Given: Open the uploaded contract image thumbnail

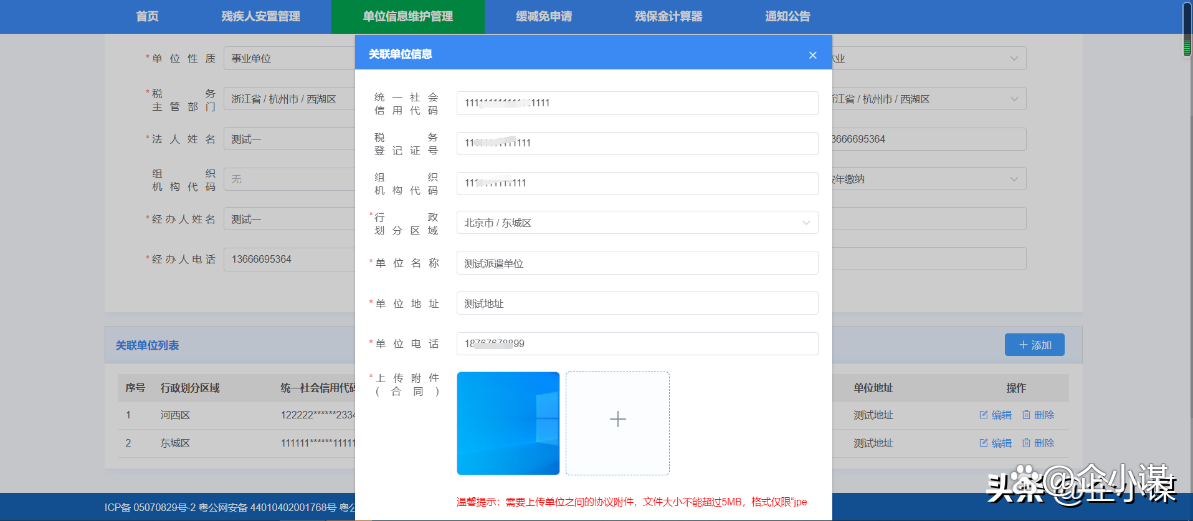Looking at the screenshot, I should (508, 422).
